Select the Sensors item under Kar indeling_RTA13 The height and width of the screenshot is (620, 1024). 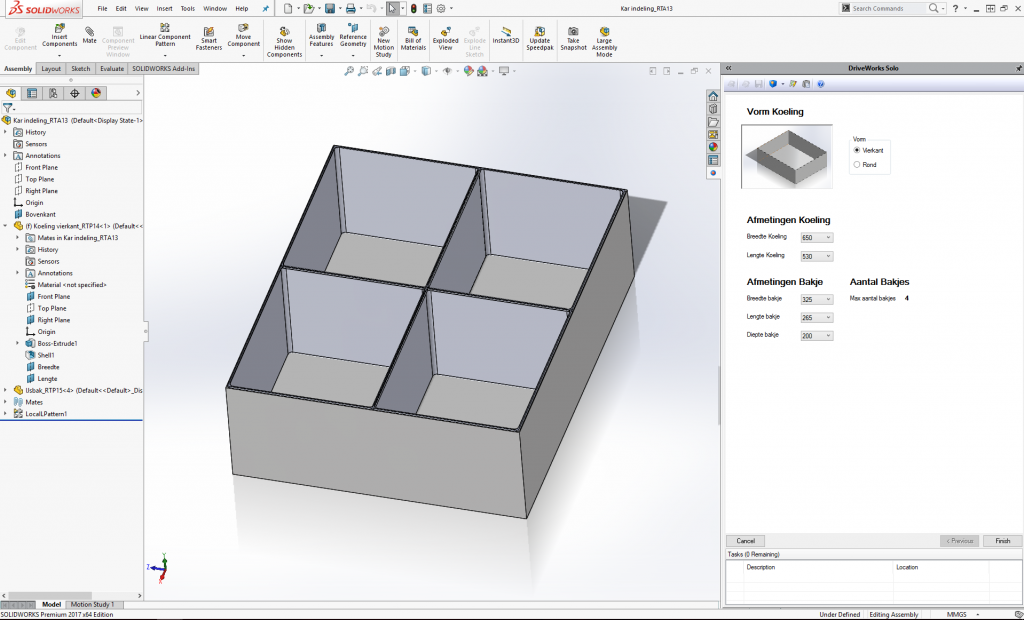36,144
